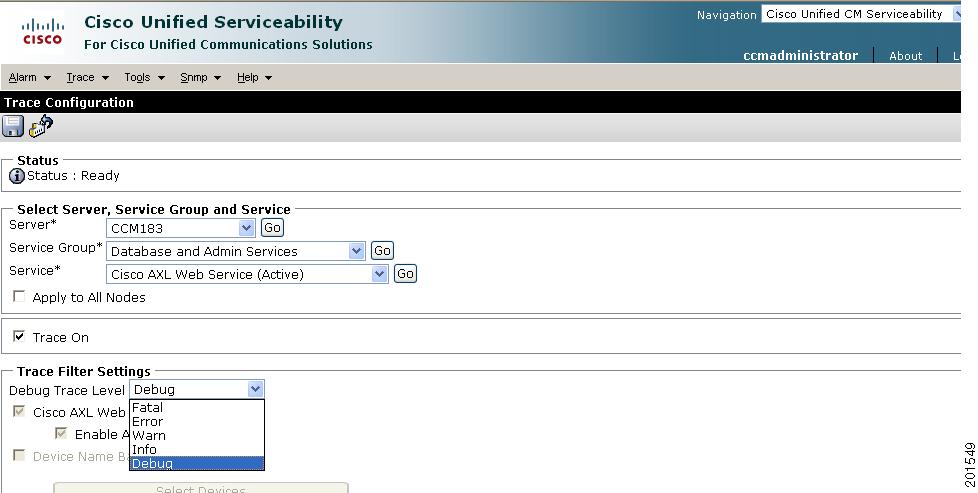
Task: Toggle the Device Name Based checkbox
Action: pyautogui.click(x=19, y=456)
